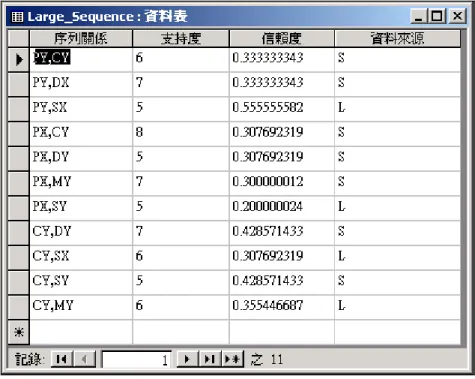Click the PX,MY cell
The width and height of the screenshot is (475, 379).
tap(81, 183)
